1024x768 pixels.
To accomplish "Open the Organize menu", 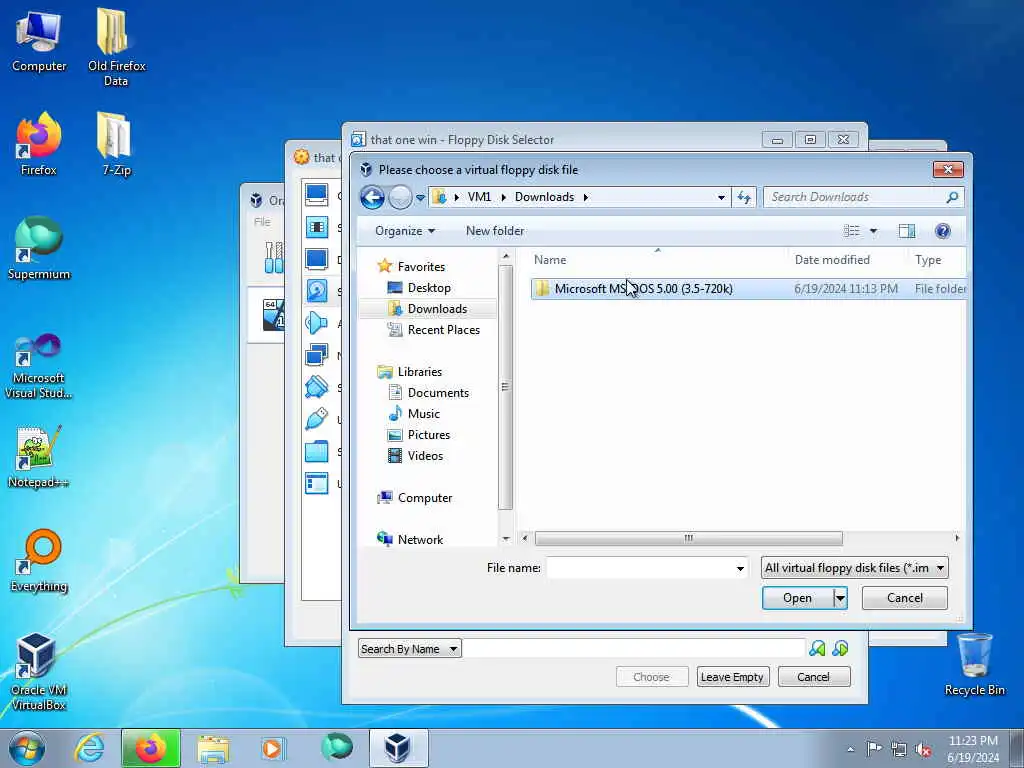I will [x=405, y=231].
